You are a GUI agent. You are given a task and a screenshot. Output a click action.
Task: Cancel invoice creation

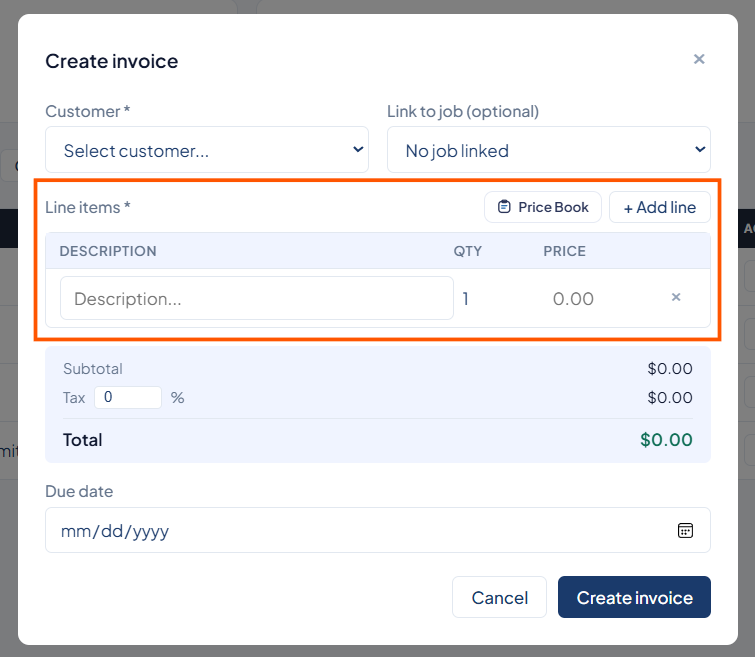[x=499, y=597]
